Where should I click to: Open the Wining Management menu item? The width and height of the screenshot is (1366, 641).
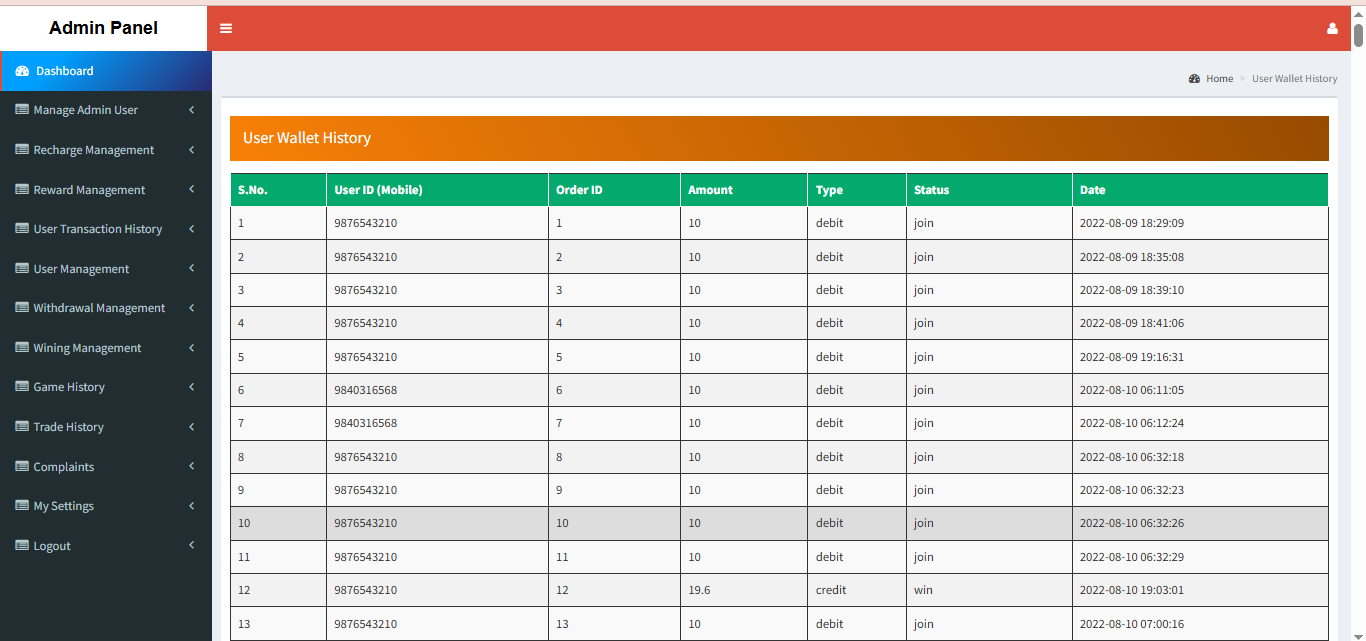pyautogui.click(x=87, y=348)
